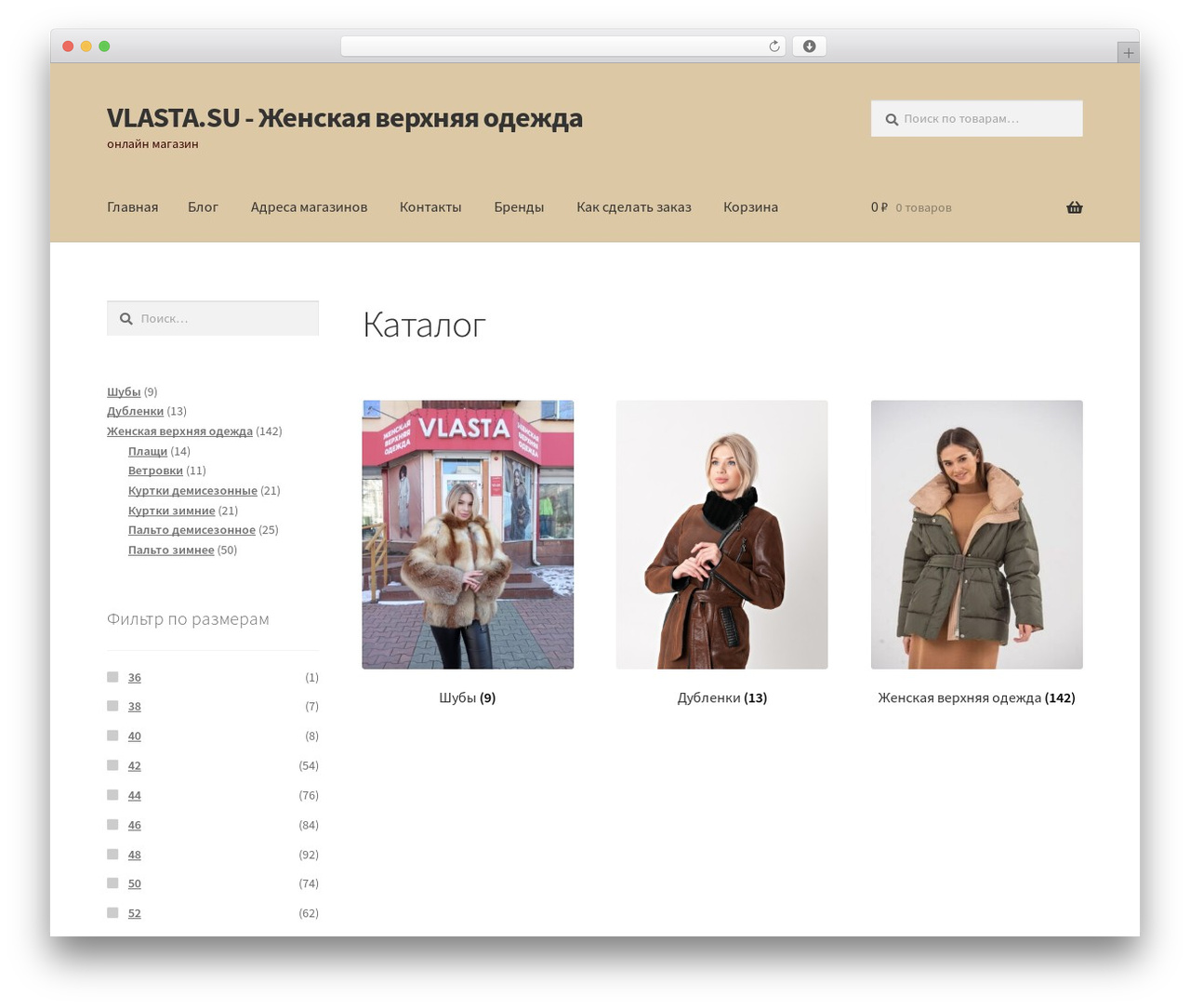Focus the sidebar Поиск field

click(x=213, y=318)
